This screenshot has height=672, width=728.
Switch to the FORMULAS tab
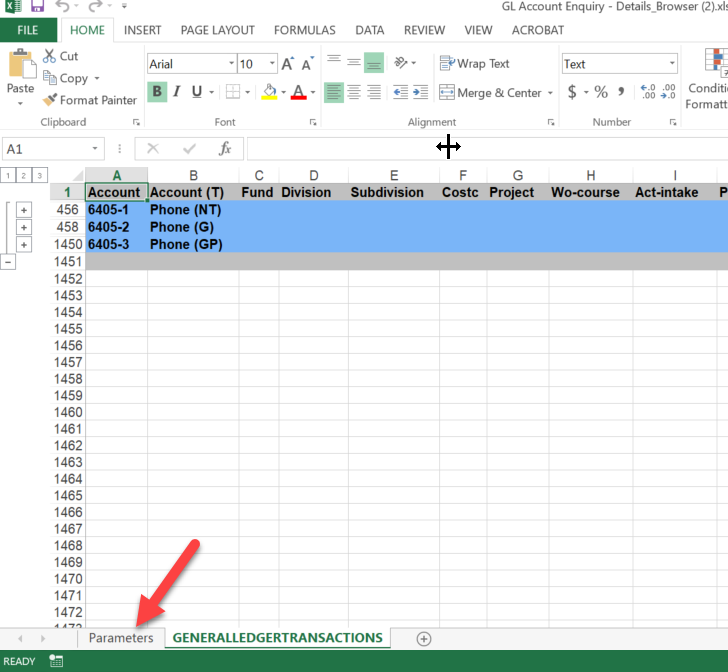(x=305, y=30)
